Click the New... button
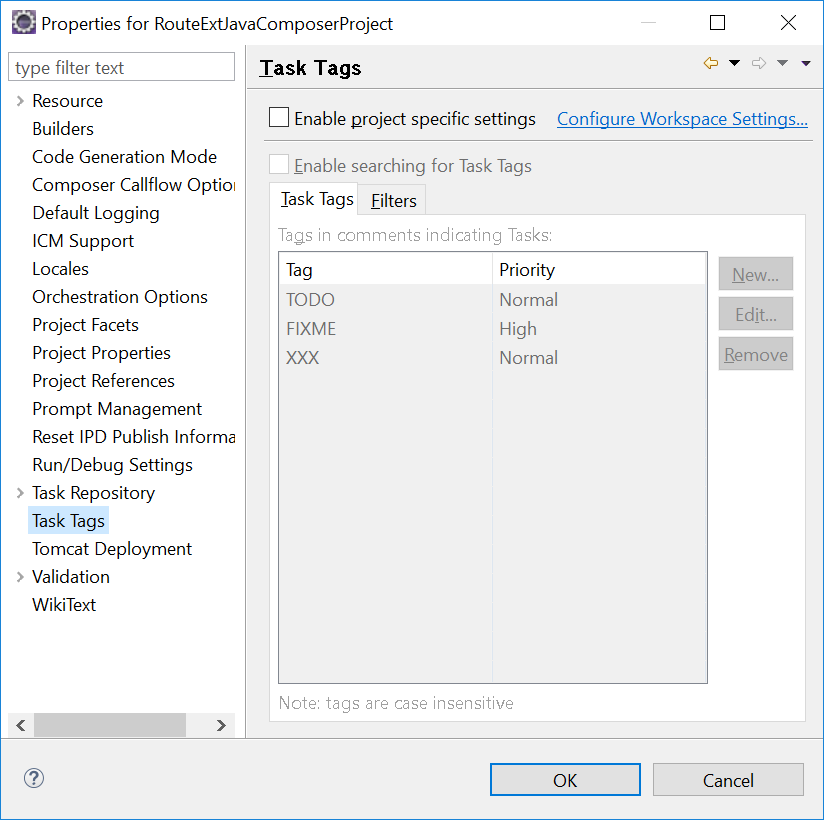 coord(756,274)
